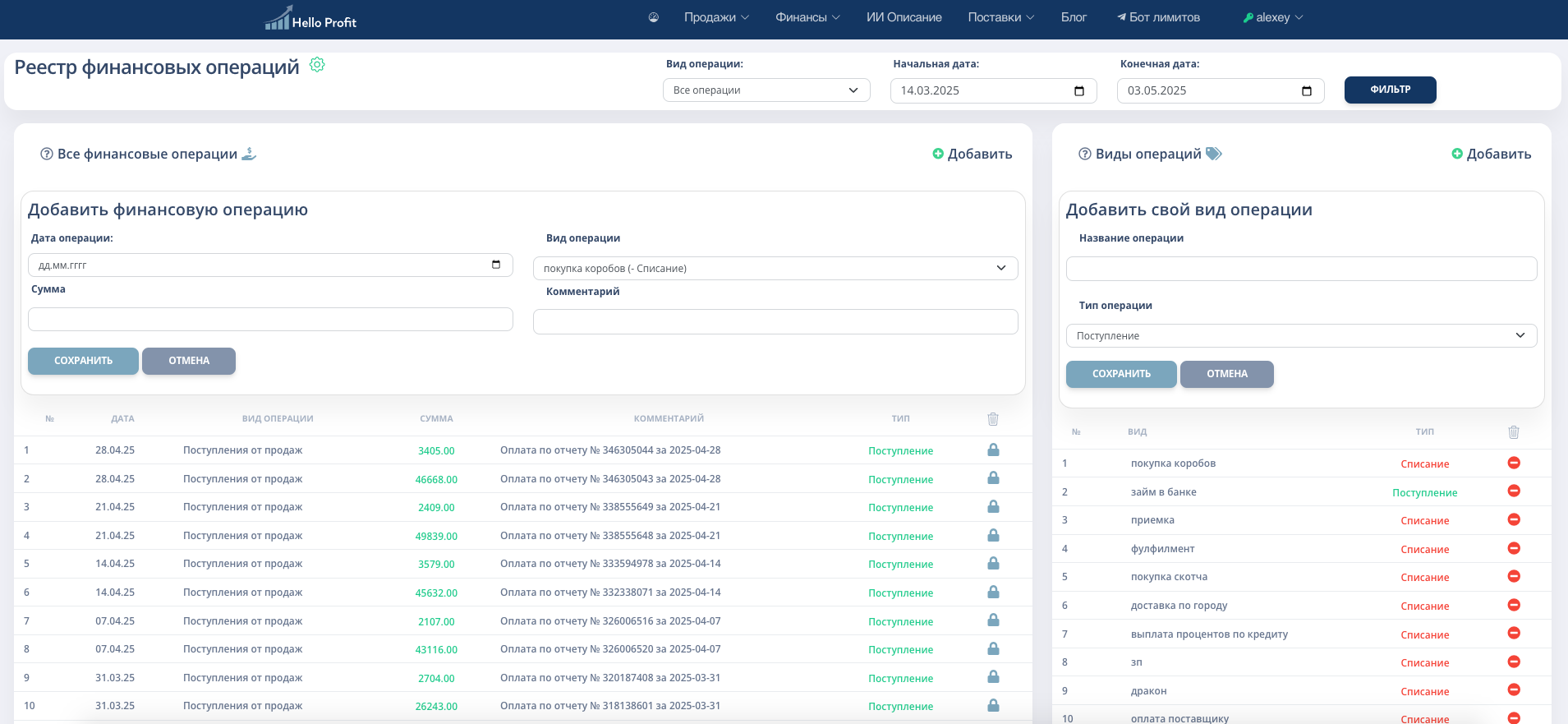Focus the Конечная дата field showing 03.05.2025

tap(1221, 90)
